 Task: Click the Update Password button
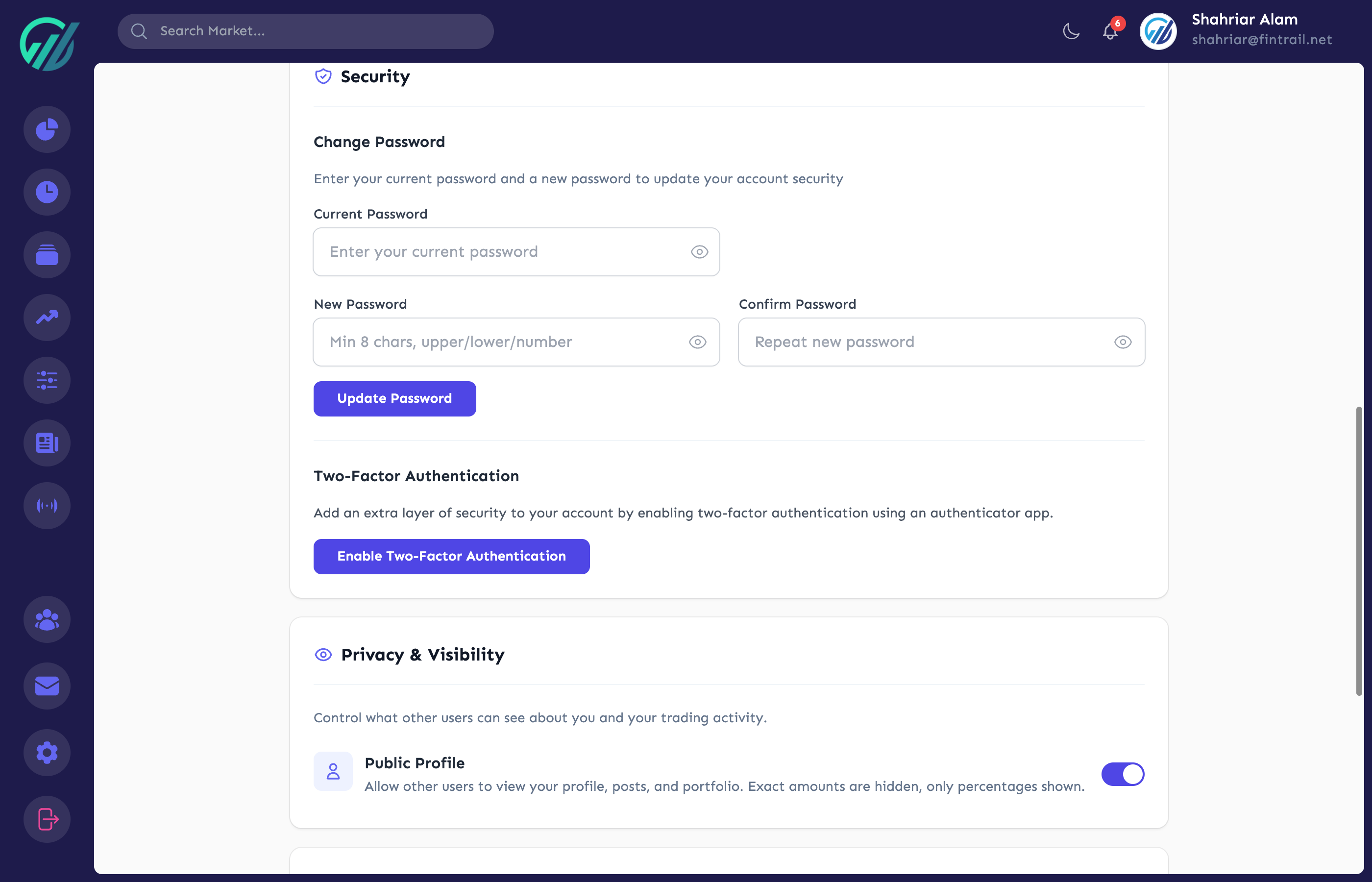coord(394,398)
